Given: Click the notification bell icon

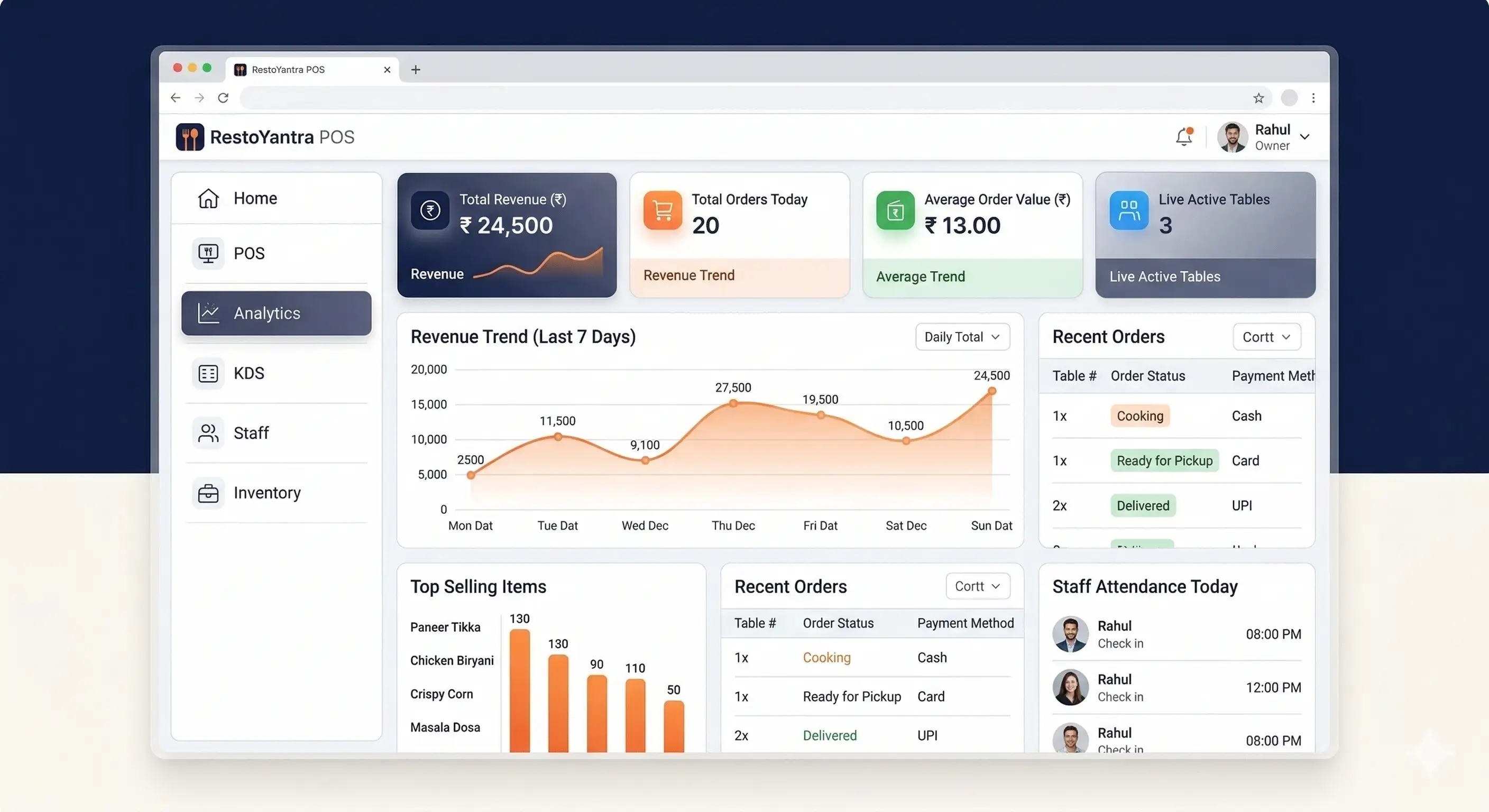Looking at the screenshot, I should pyautogui.click(x=1184, y=137).
